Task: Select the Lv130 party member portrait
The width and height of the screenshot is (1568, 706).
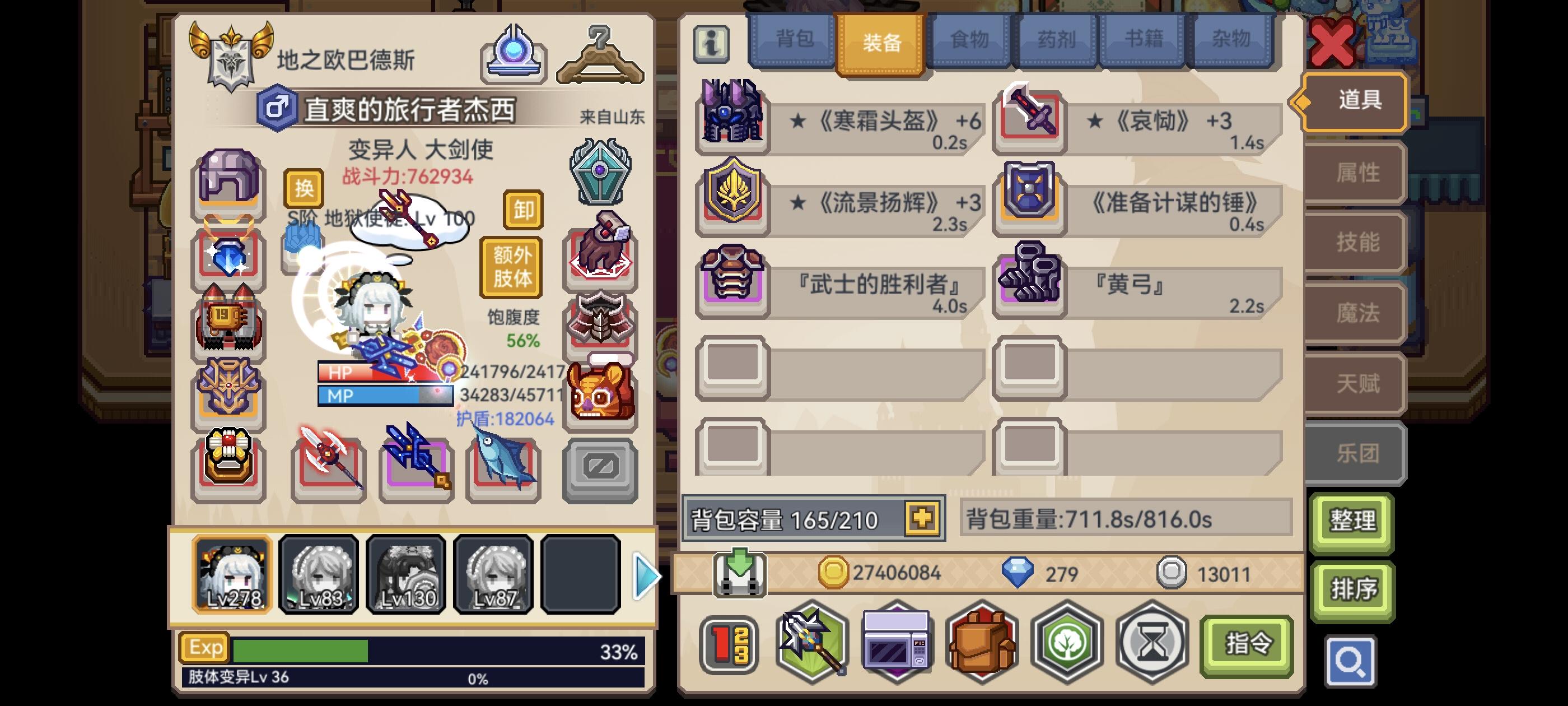Action: [406, 574]
